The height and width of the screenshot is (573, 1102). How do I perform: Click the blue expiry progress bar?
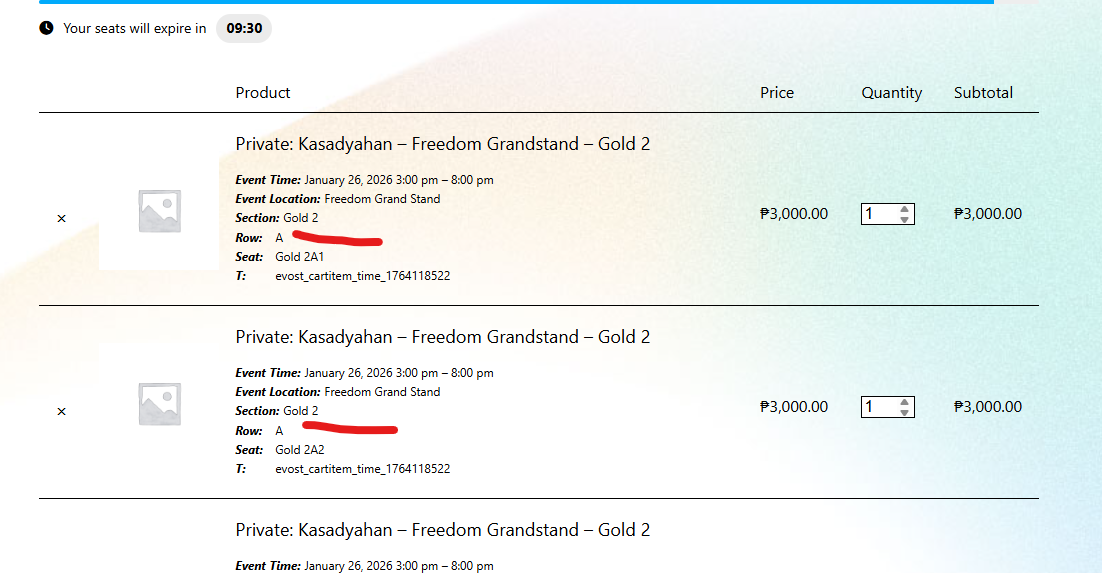(x=516, y=2)
